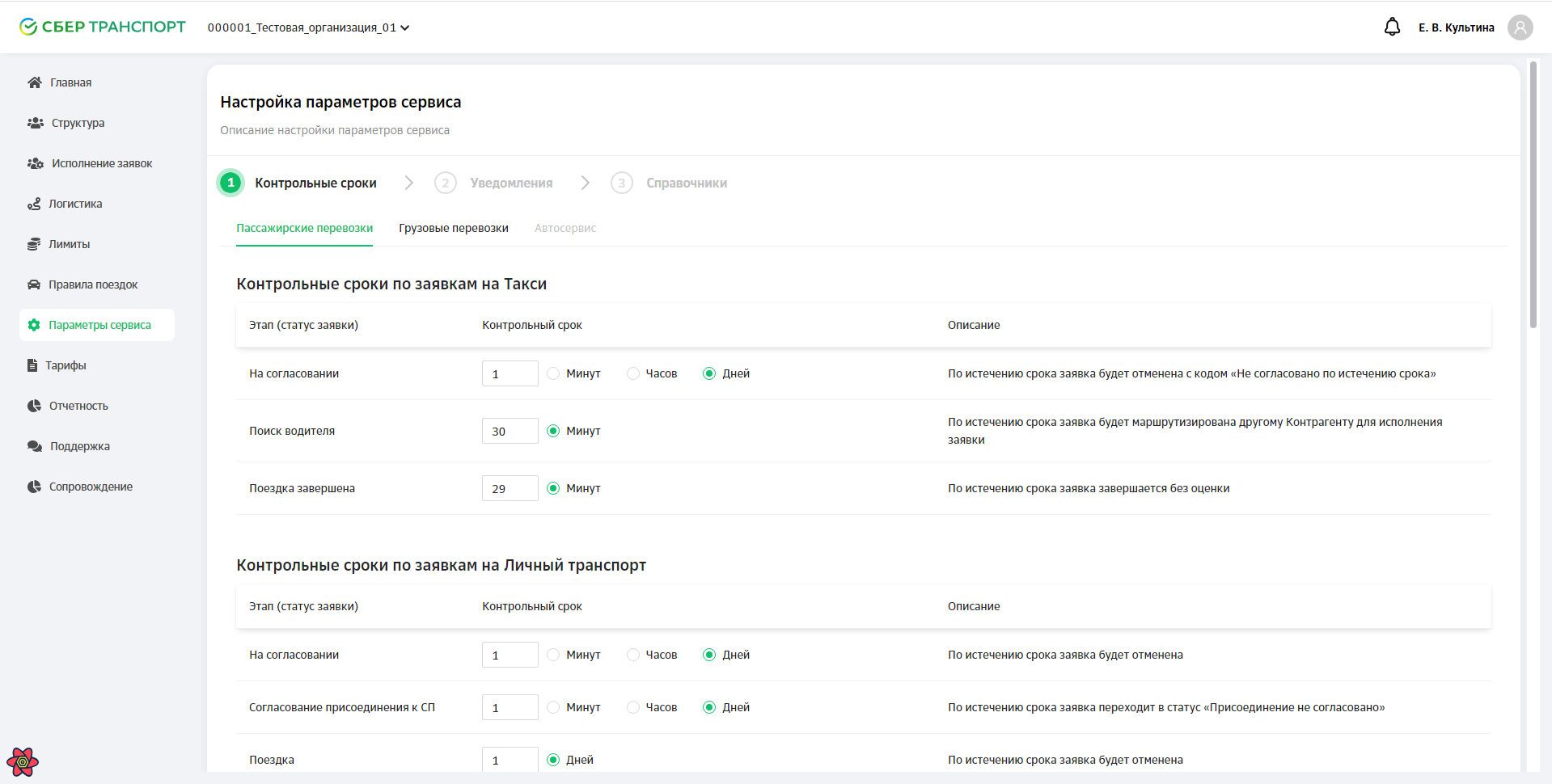Screen dimensions: 1552x784
Task: Click the Сбер Транспорт logo
Action: point(103,27)
